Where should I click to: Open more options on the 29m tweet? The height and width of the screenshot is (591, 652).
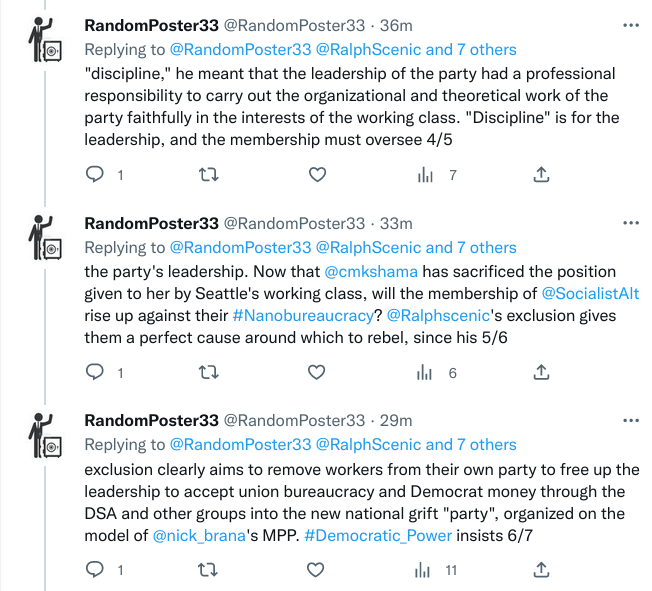[x=629, y=420]
